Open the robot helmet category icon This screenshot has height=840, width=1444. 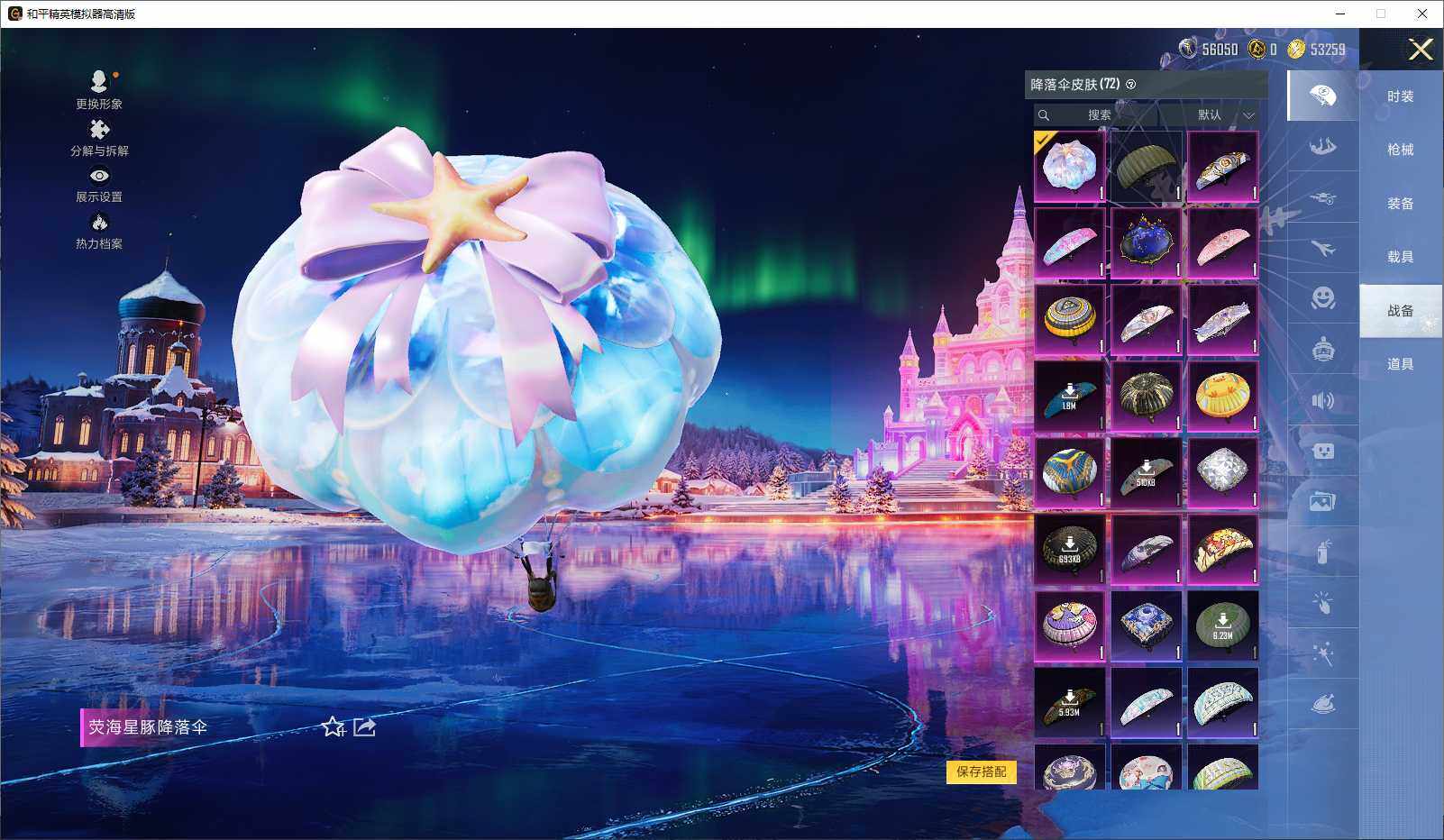point(1322,349)
